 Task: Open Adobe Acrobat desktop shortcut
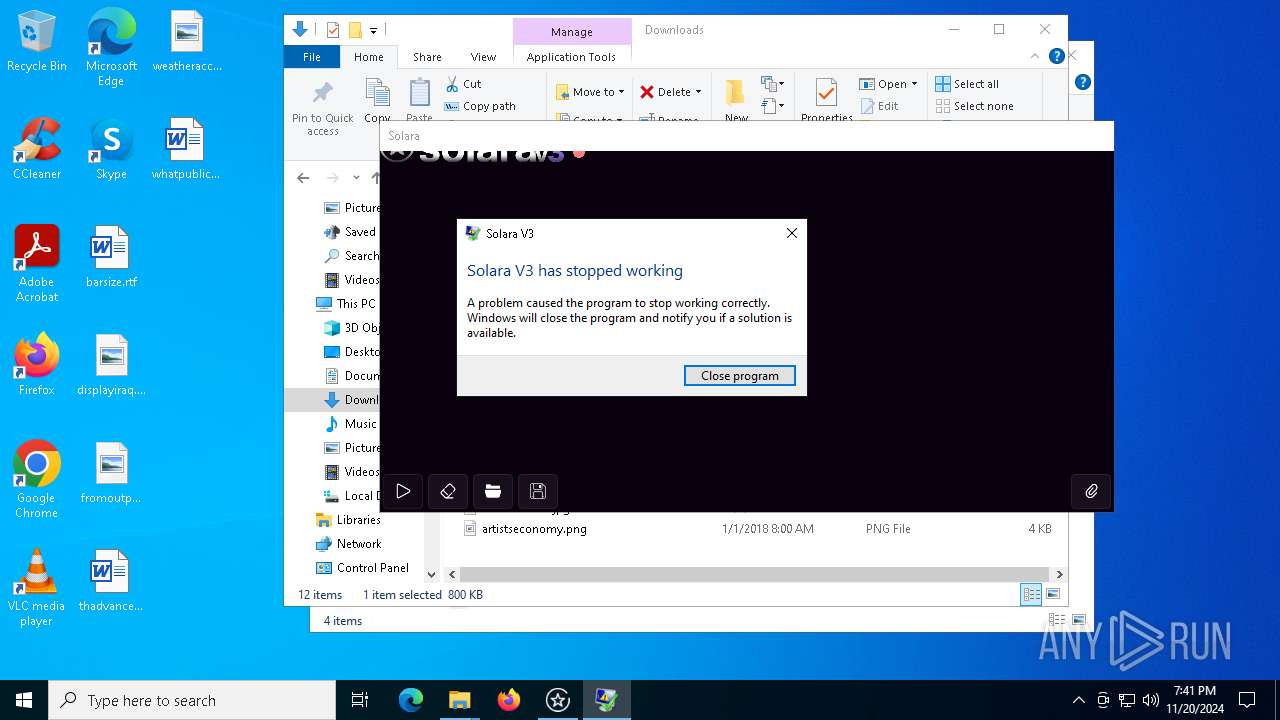pos(37,264)
